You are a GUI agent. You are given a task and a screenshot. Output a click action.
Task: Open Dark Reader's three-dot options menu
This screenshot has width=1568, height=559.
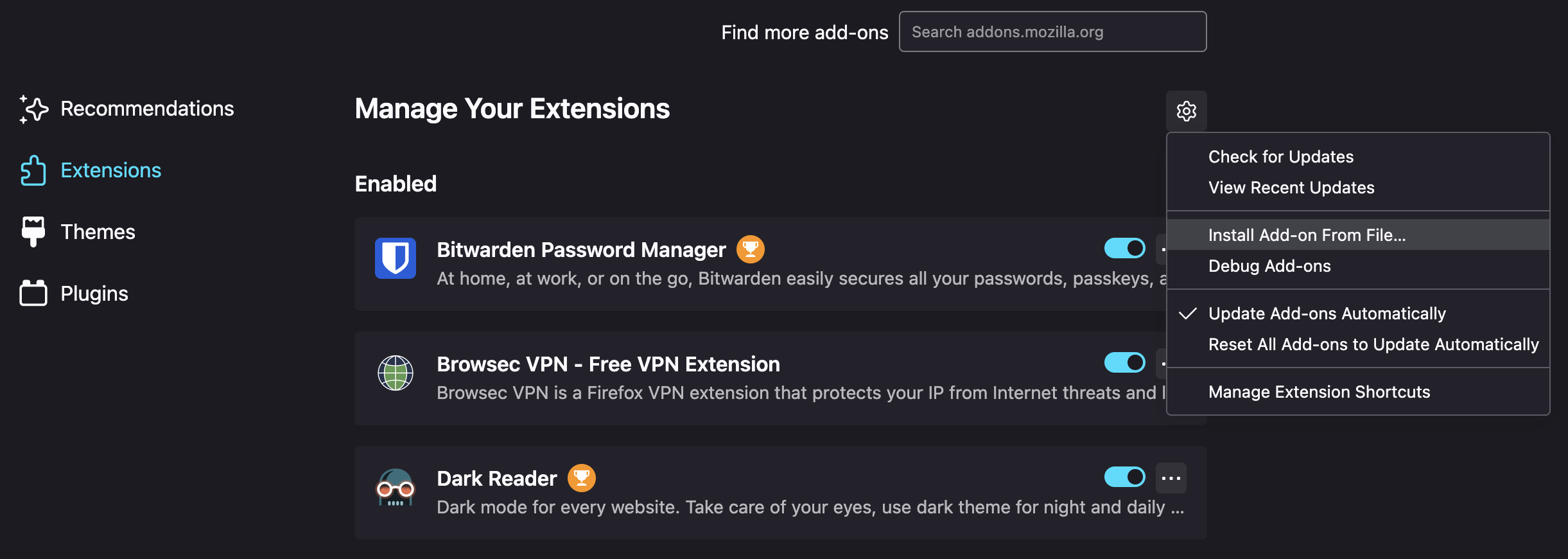1171,478
